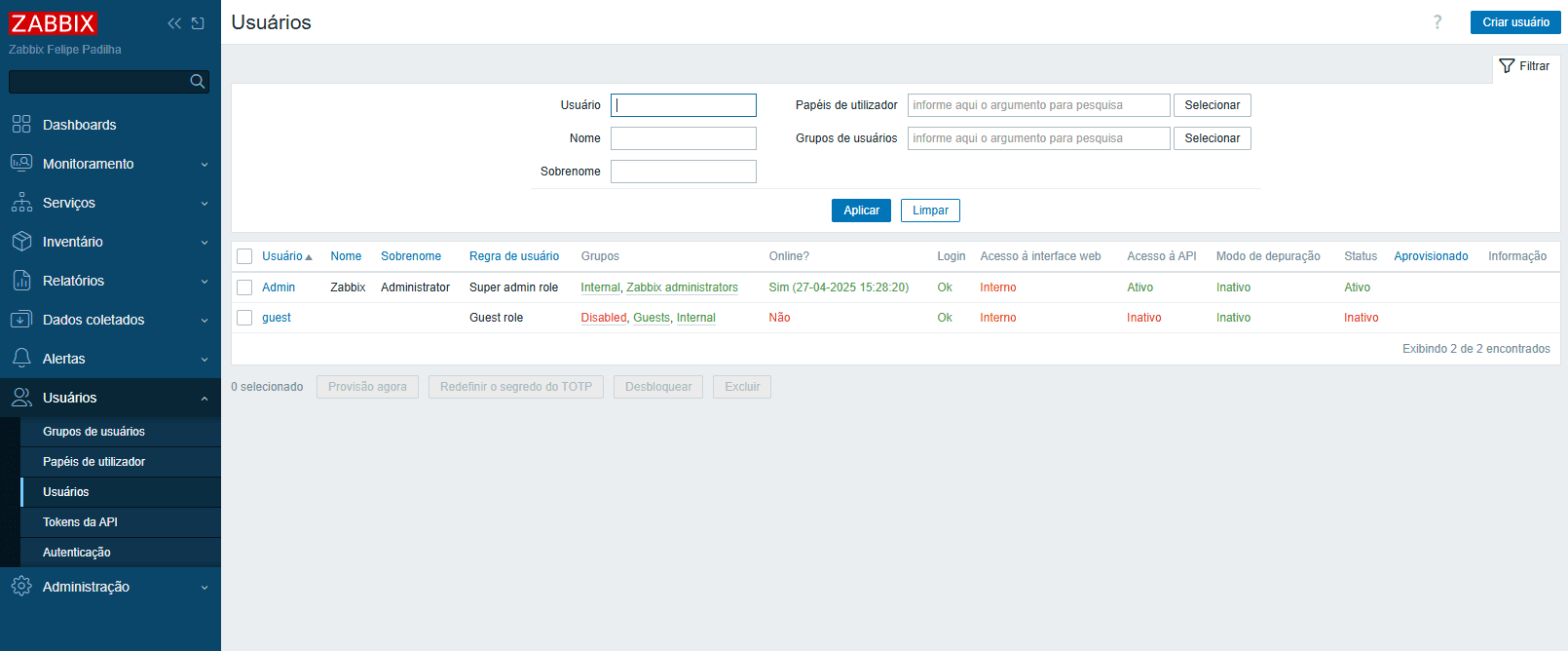Open the Admin user link
Viewport: 1568px width, 651px height.
[x=279, y=287]
